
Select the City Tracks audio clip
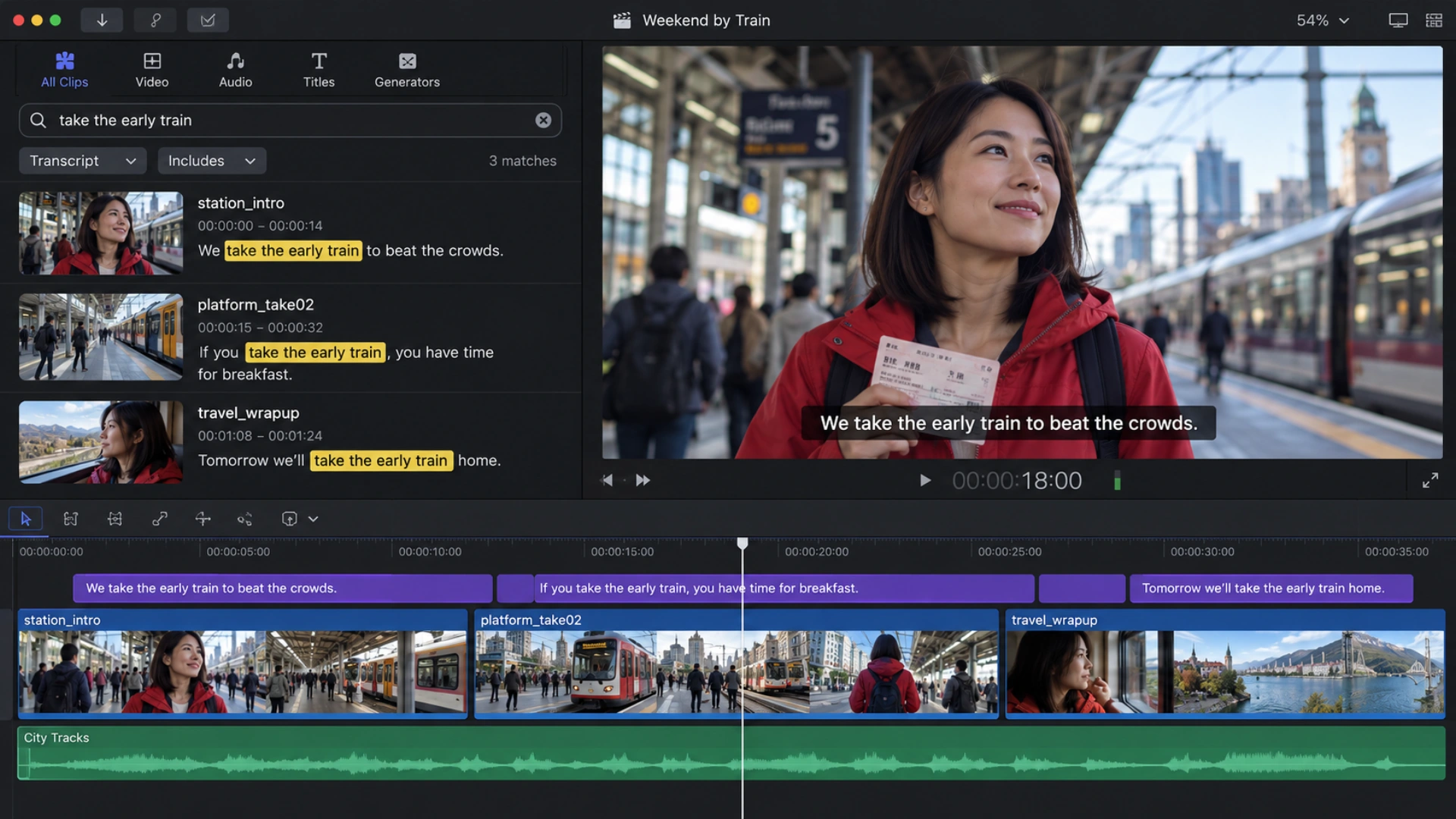point(731,753)
